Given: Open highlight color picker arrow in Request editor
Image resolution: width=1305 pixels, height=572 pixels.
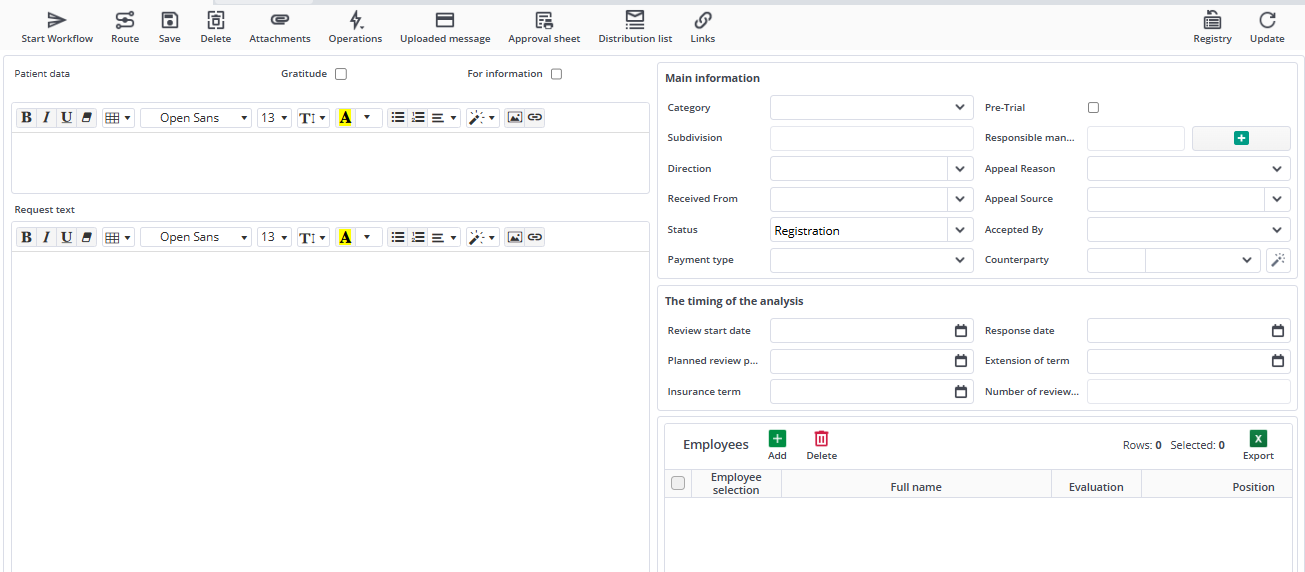Looking at the screenshot, I should pyautogui.click(x=367, y=237).
